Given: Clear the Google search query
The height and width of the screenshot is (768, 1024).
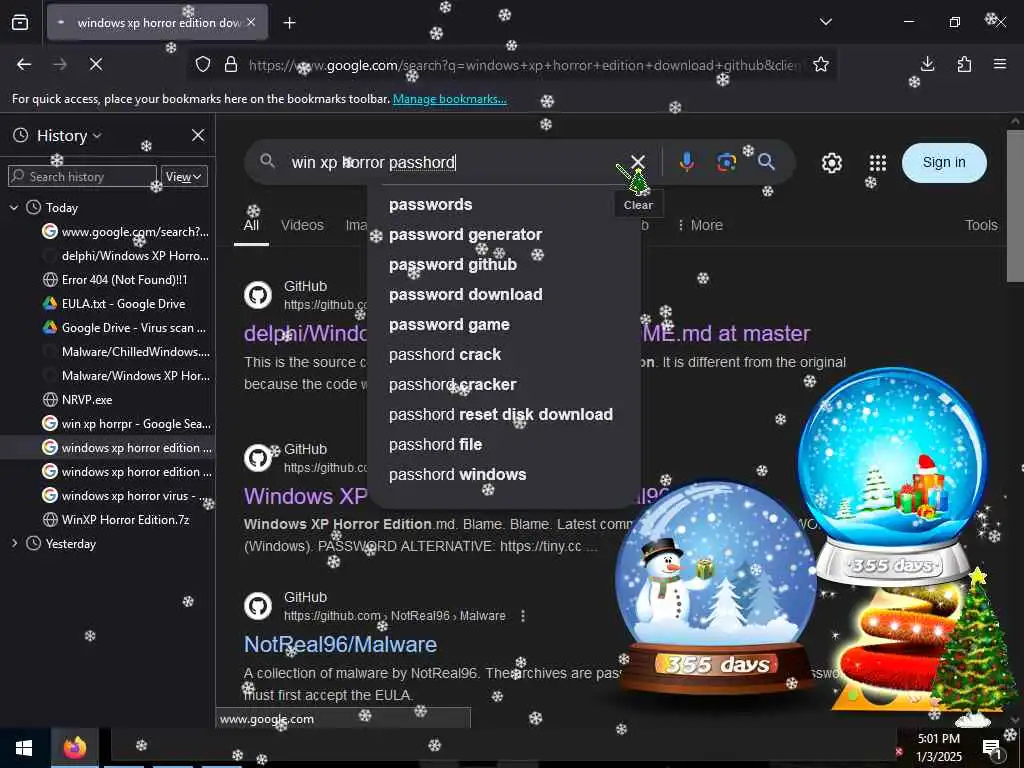Looking at the screenshot, I should coord(638,162).
